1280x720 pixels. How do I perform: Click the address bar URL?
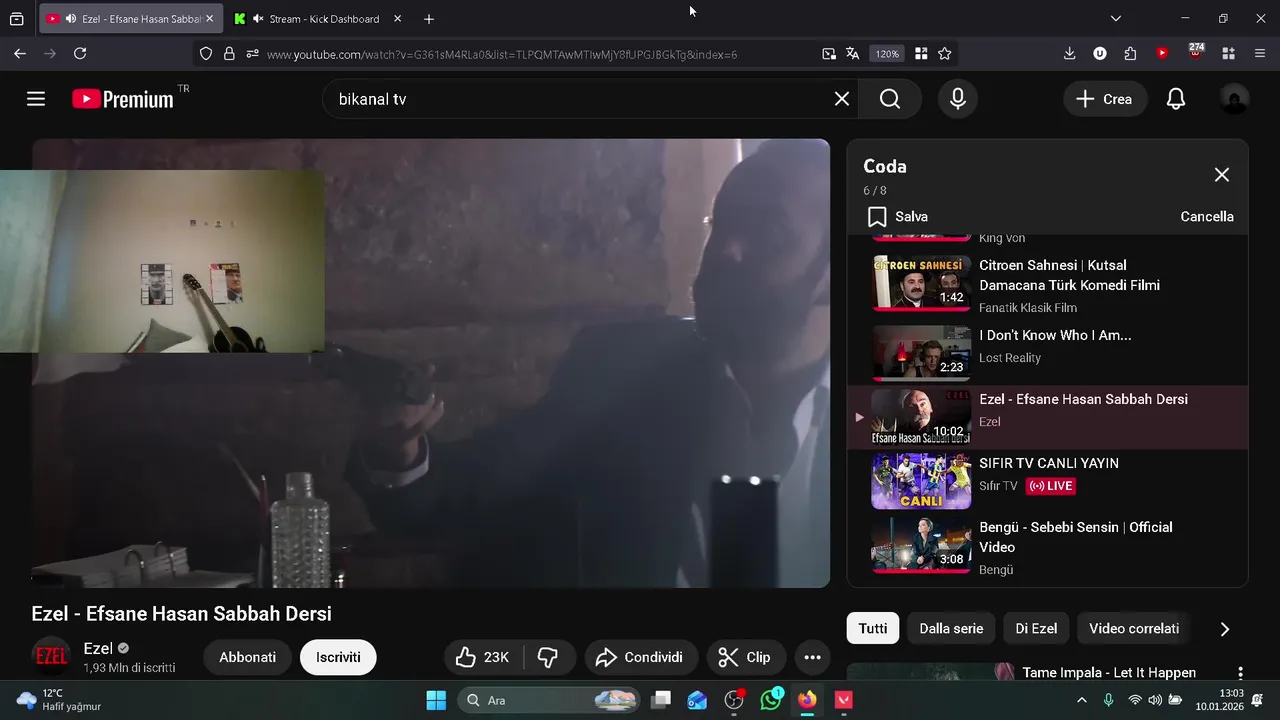click(x=502, y=54)
